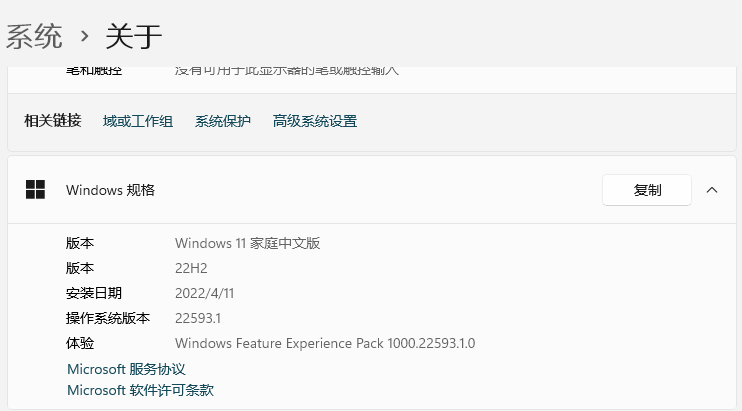This screenshot has height=411, width=742.
Task: Click the Windows logo icon
Action: click(36, 189)
